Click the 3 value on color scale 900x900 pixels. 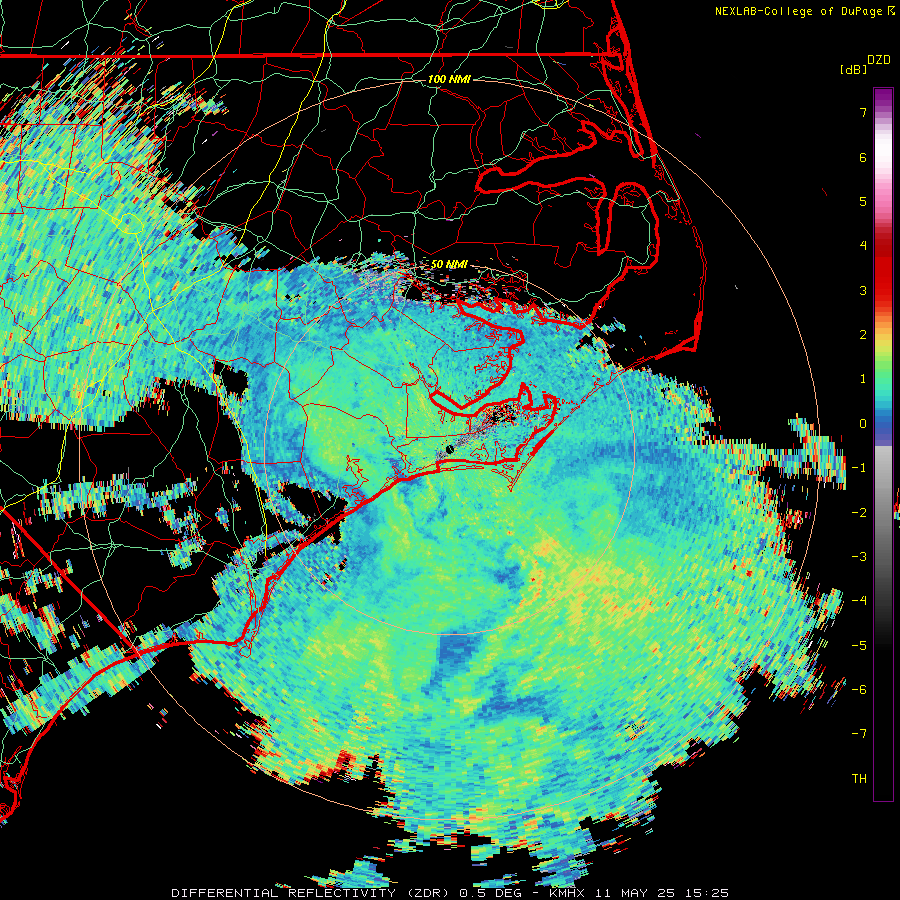[x=863, y=290]
